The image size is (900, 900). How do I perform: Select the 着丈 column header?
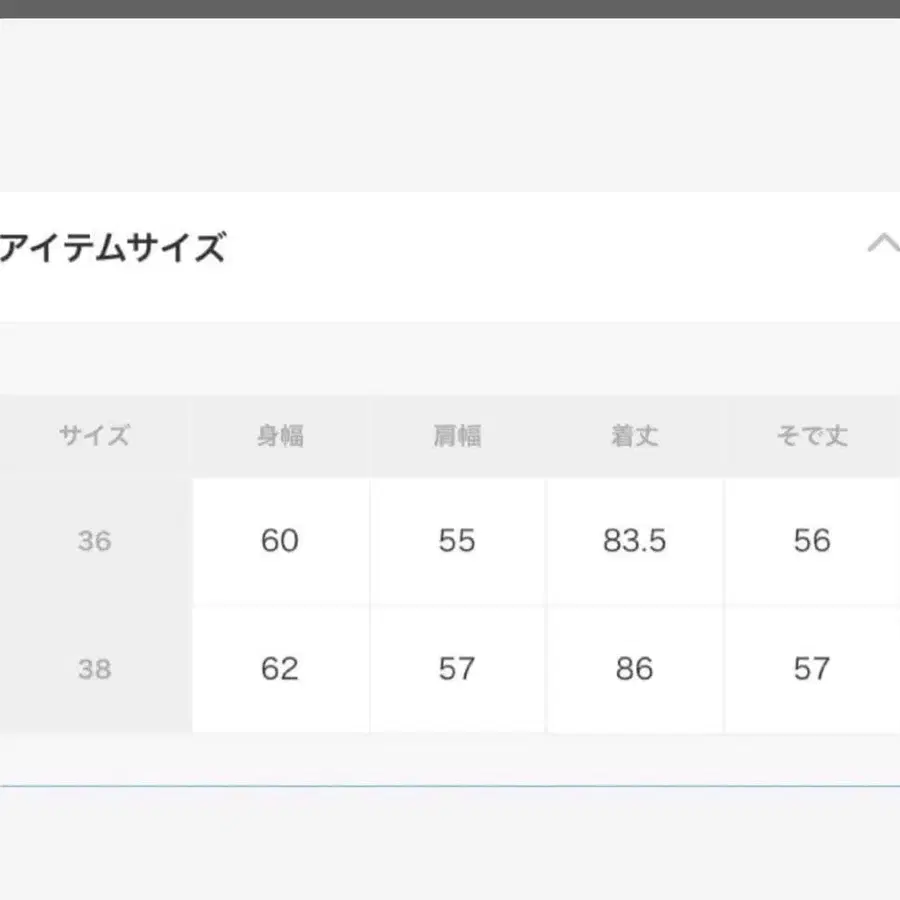coord(636,435)
